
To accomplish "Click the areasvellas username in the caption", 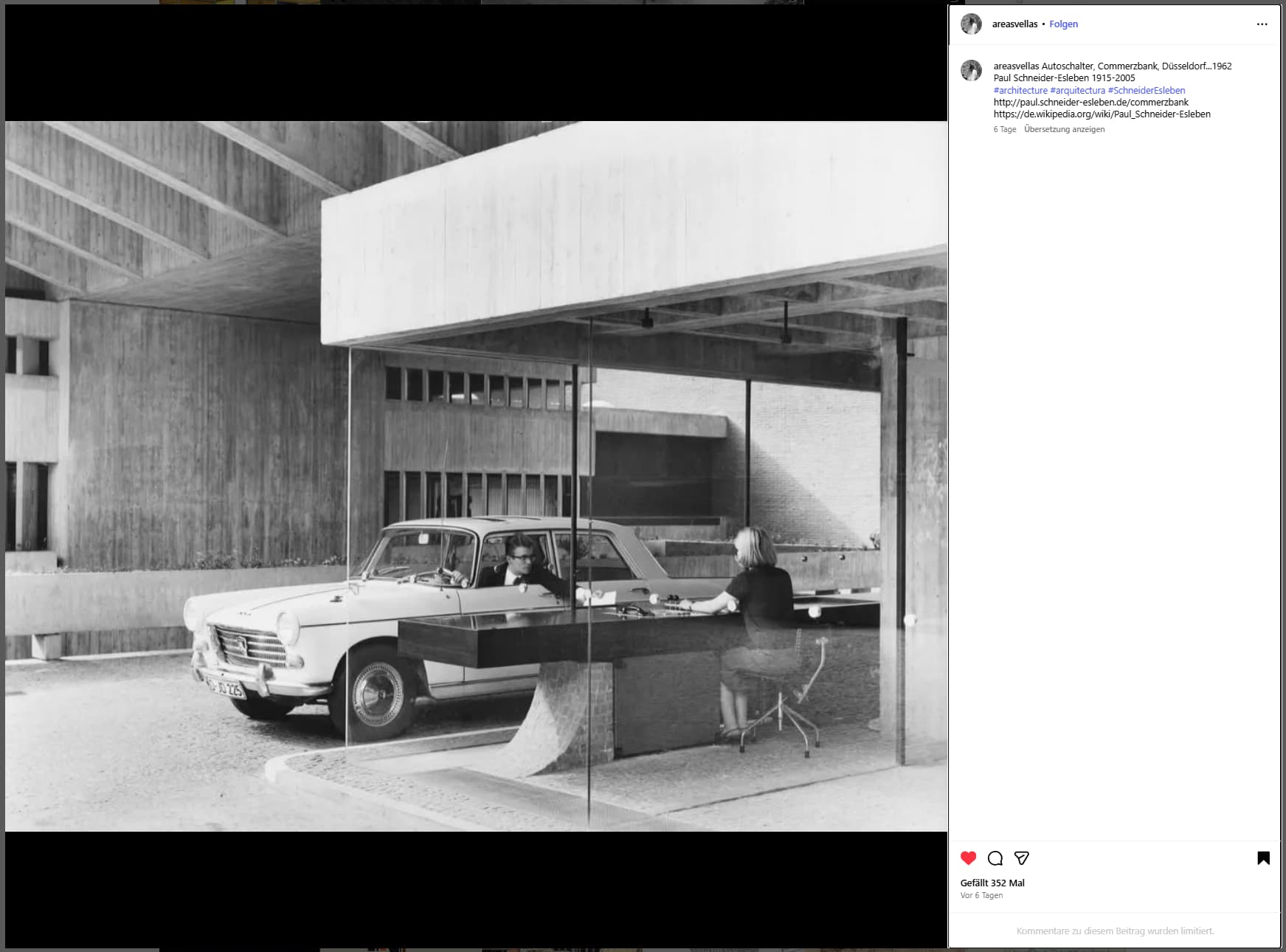I will [1016, 66].
